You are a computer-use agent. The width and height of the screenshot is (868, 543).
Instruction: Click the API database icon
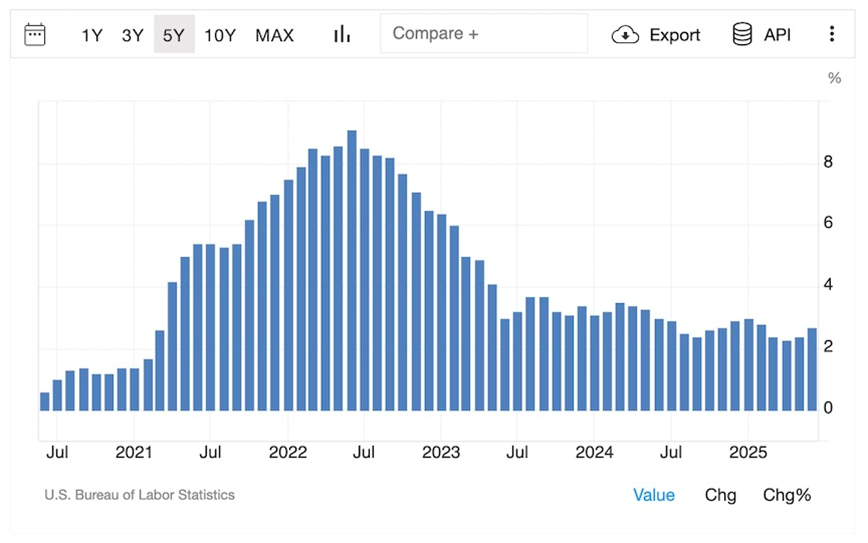pyautogui.click(x=742, y=35)
